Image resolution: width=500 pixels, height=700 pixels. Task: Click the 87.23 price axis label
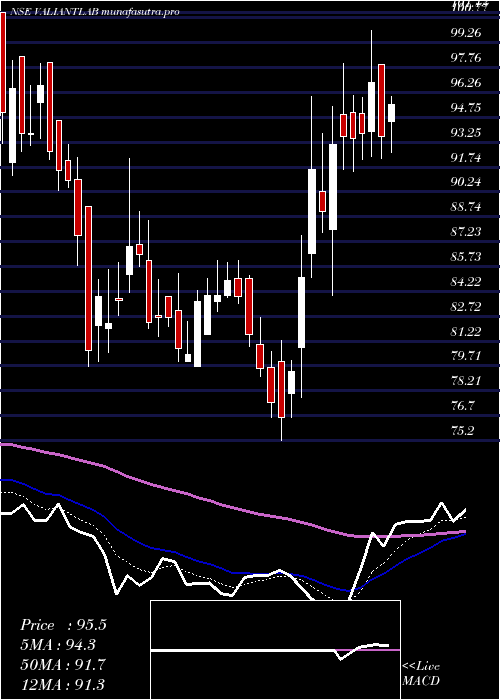pos(466,231)
